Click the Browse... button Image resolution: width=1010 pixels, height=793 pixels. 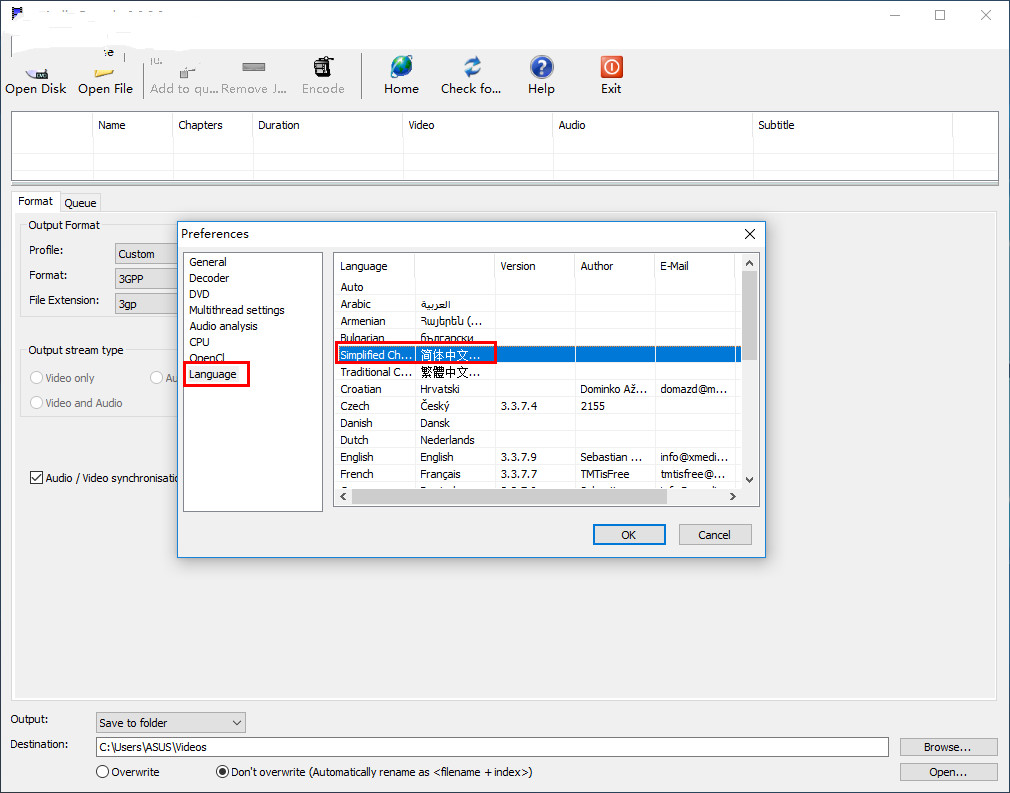tap(948, 747)
